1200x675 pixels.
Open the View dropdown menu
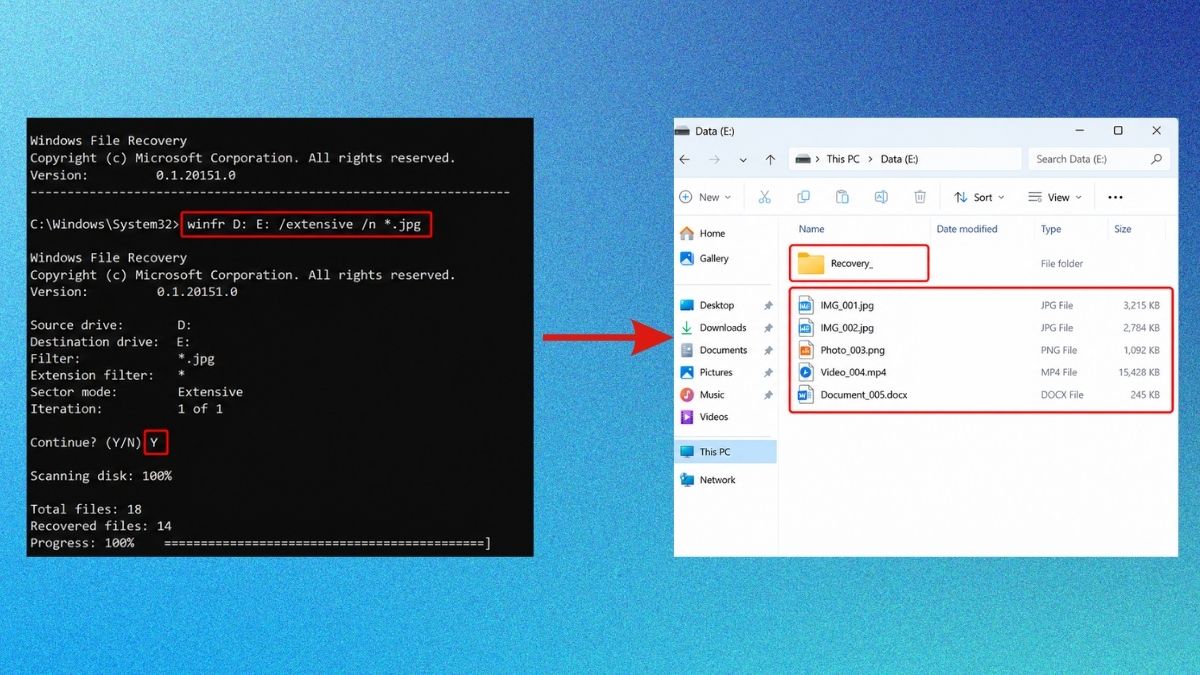(x=1055, y=197)
